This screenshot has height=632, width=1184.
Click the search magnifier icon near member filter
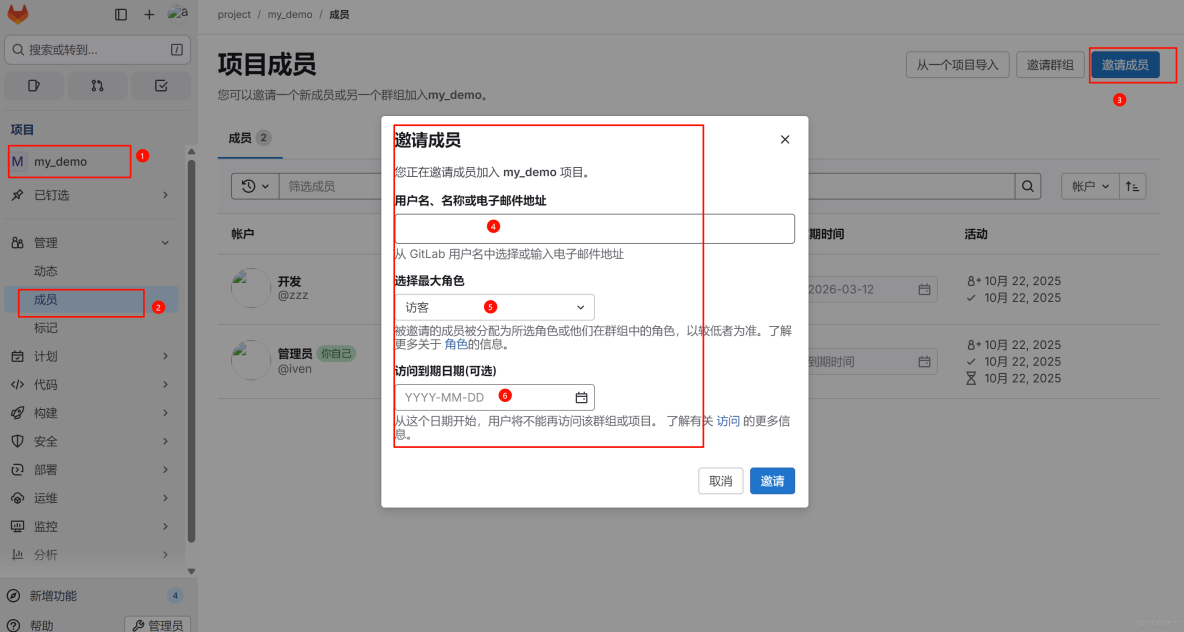(1028, 185)
